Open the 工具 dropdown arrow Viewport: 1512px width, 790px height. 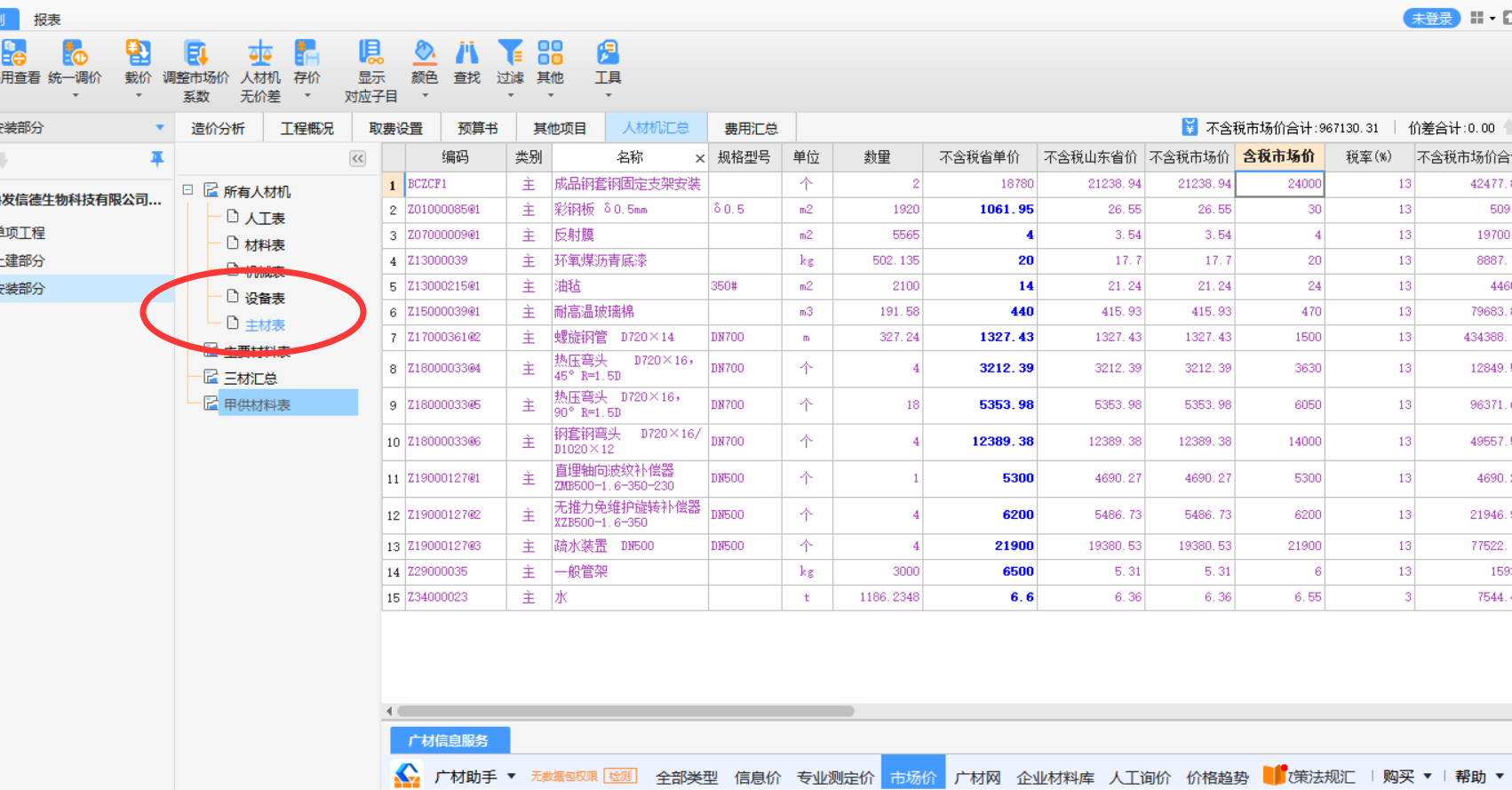pyautogui.click(x=608, y=95)
